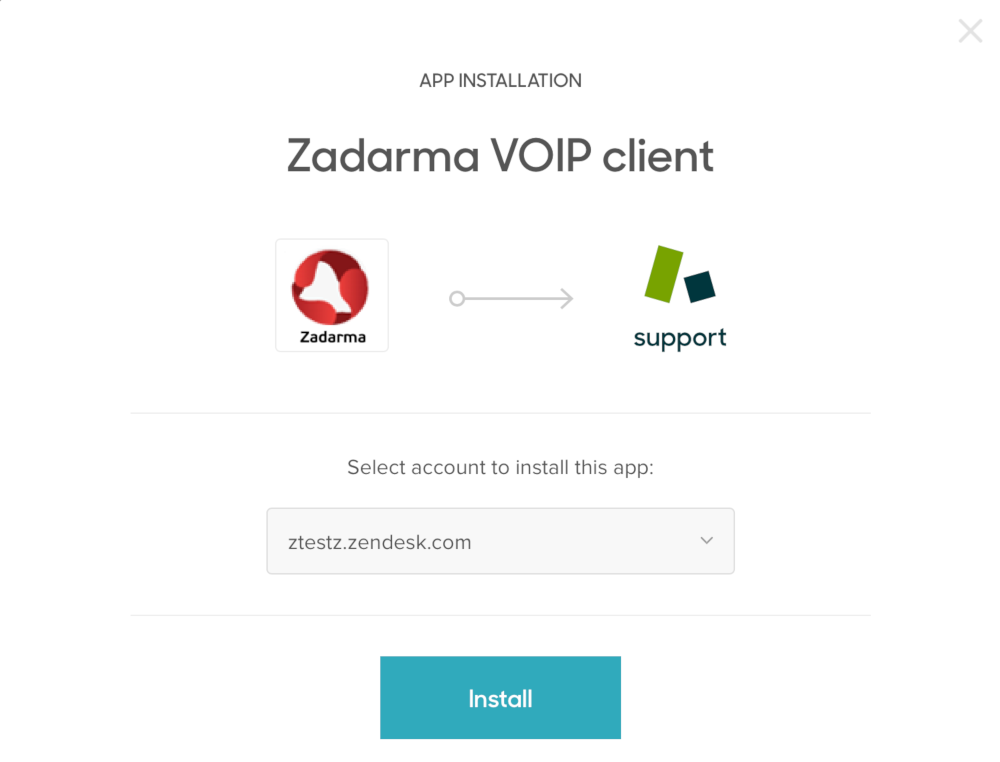Click the "support" wordmark
1000x762 pixels.
tap(680, 338)
